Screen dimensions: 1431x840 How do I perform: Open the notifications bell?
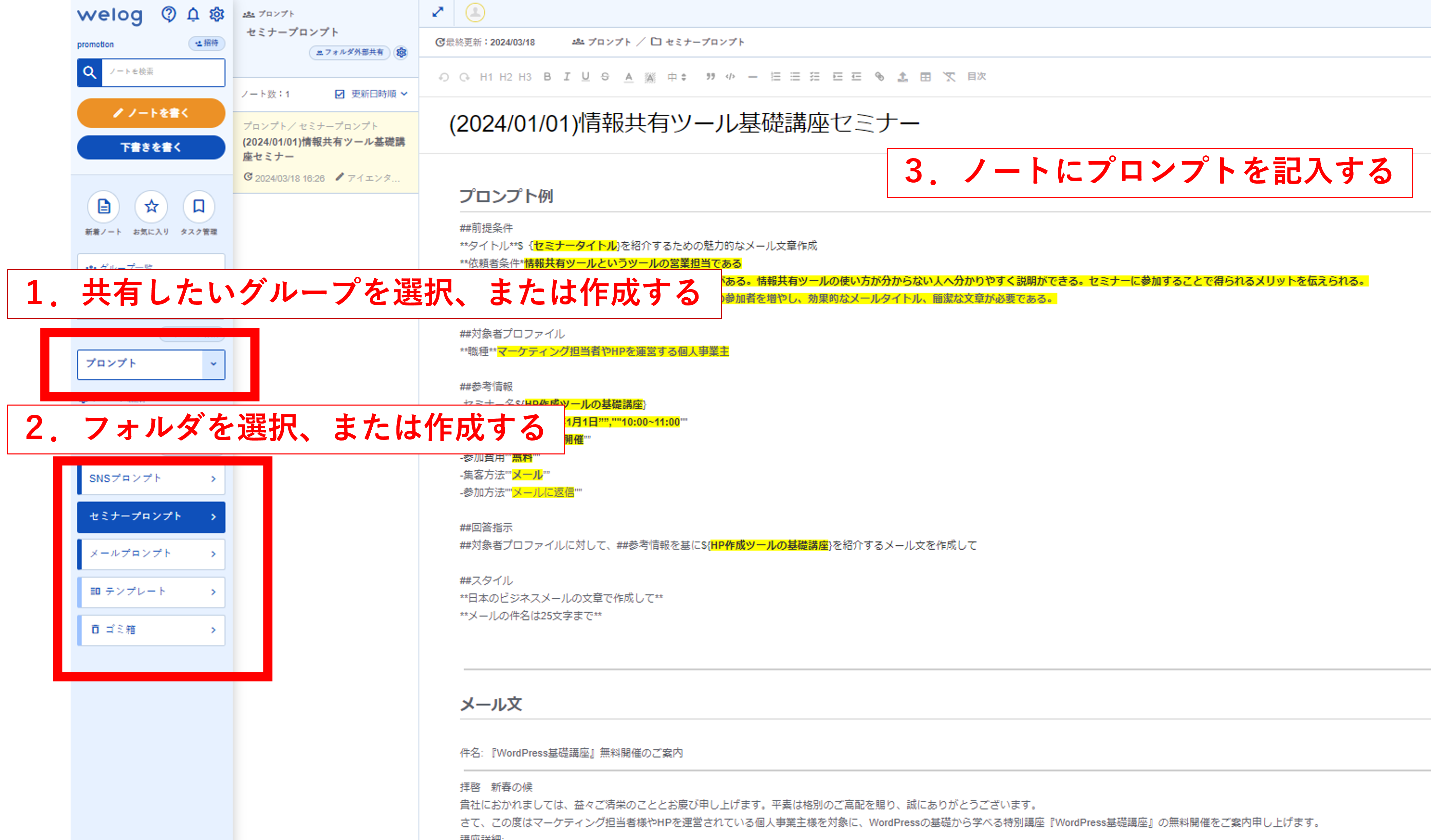[193, 14]
